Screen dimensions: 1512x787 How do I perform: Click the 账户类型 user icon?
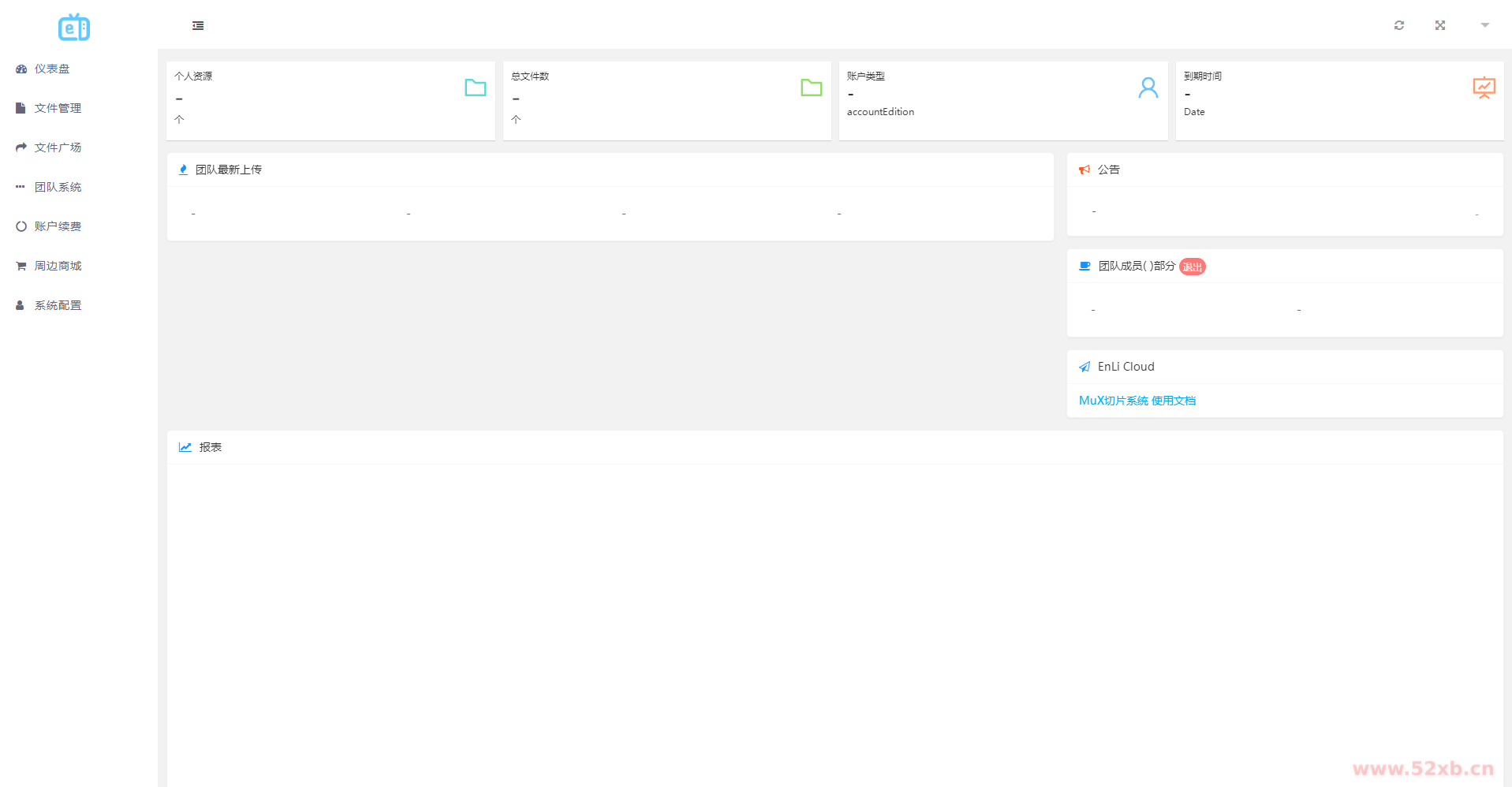click(1148, 88)
